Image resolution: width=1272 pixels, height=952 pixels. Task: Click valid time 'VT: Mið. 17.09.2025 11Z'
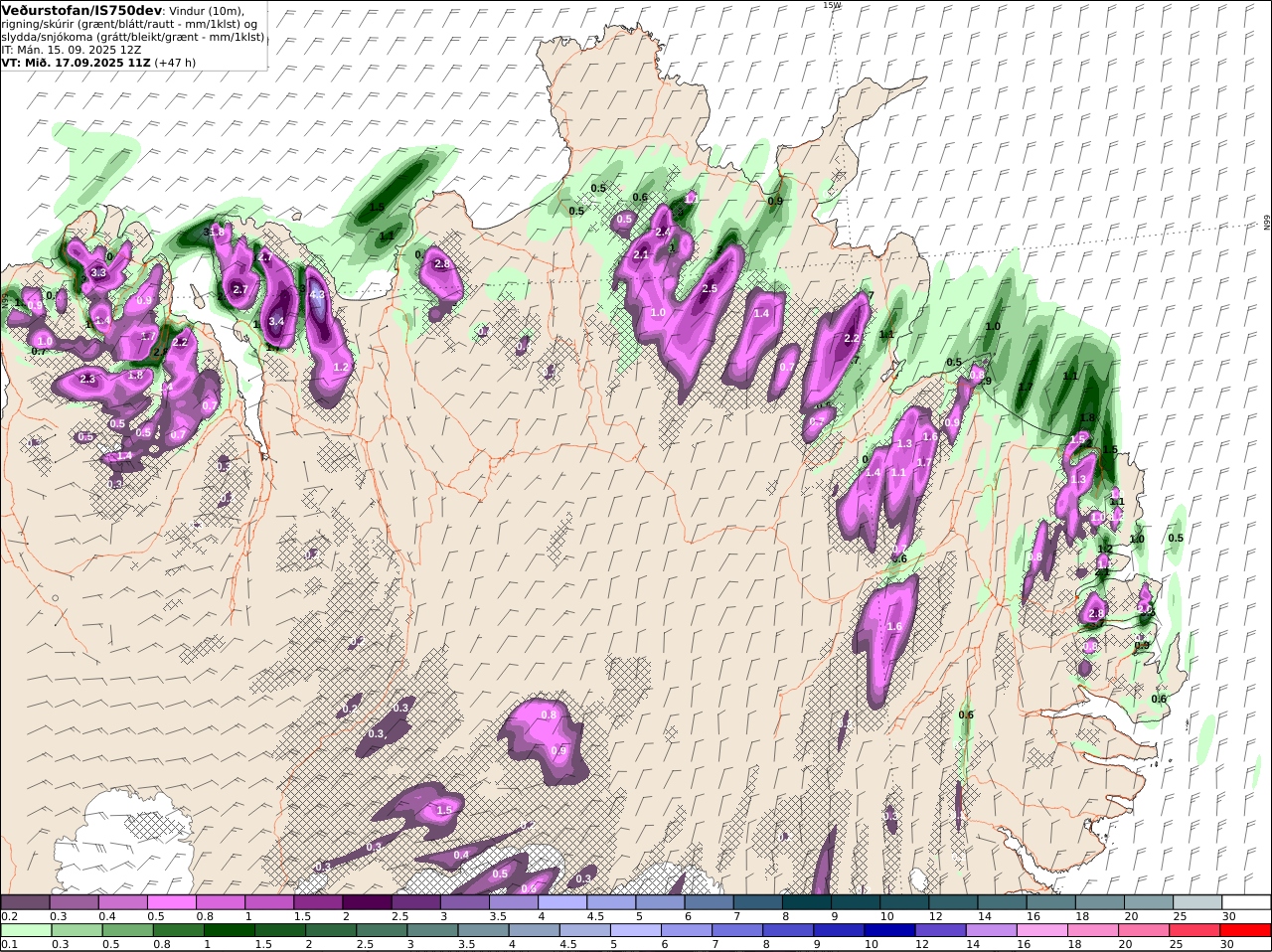(76, 62)
